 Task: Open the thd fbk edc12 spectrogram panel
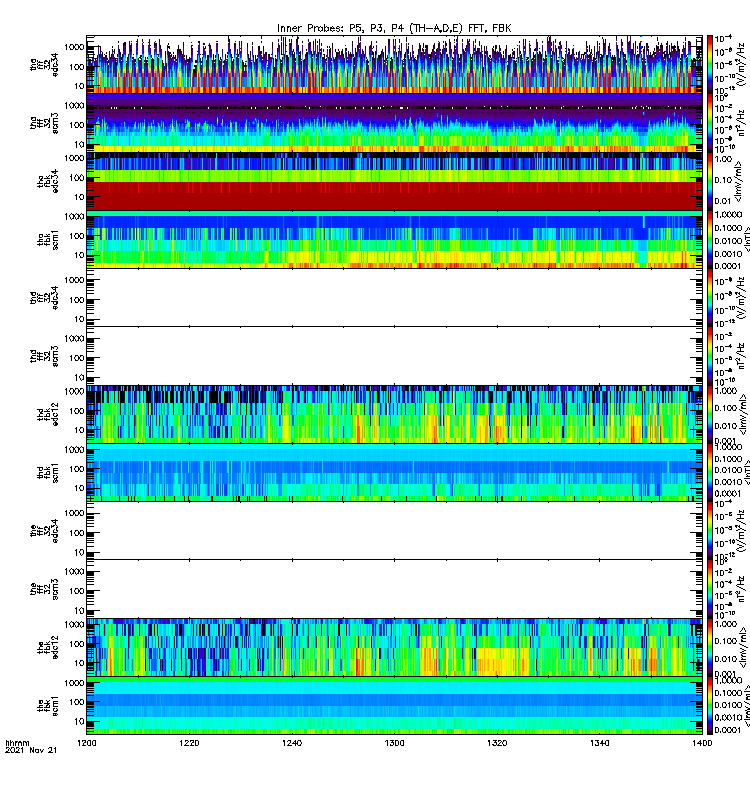click(394, 414)
